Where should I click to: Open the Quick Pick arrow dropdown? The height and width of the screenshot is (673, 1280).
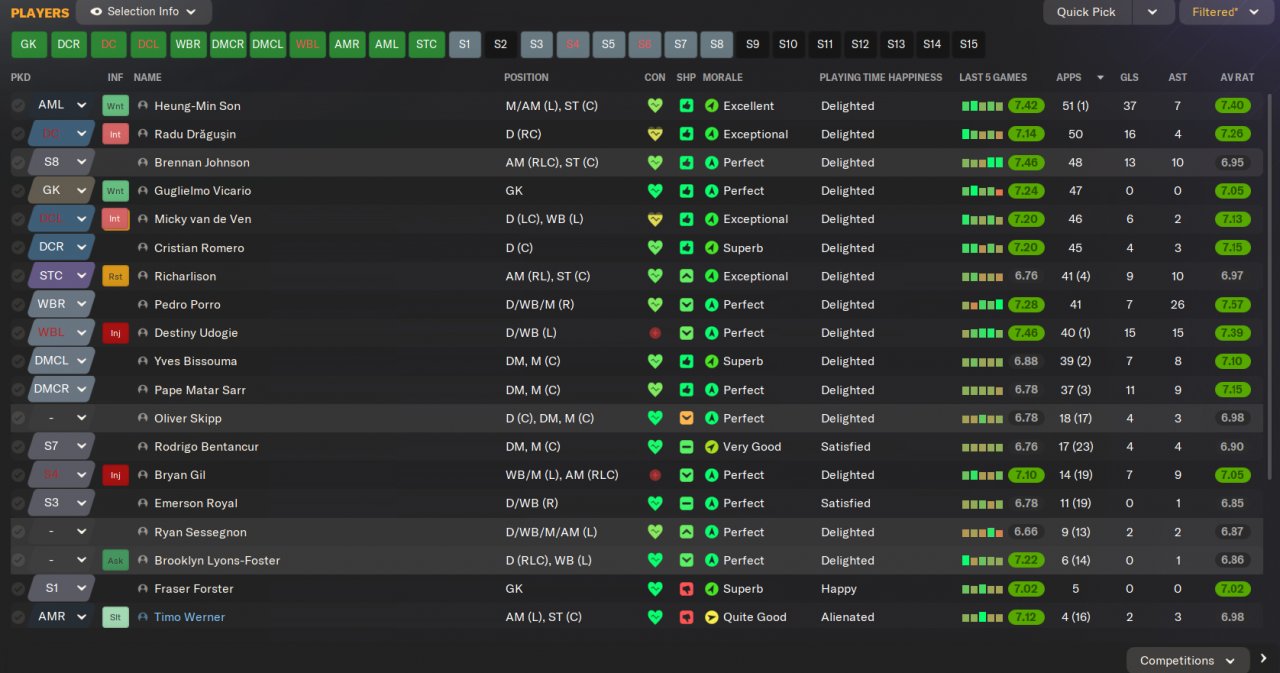[x=1153, y=12]
